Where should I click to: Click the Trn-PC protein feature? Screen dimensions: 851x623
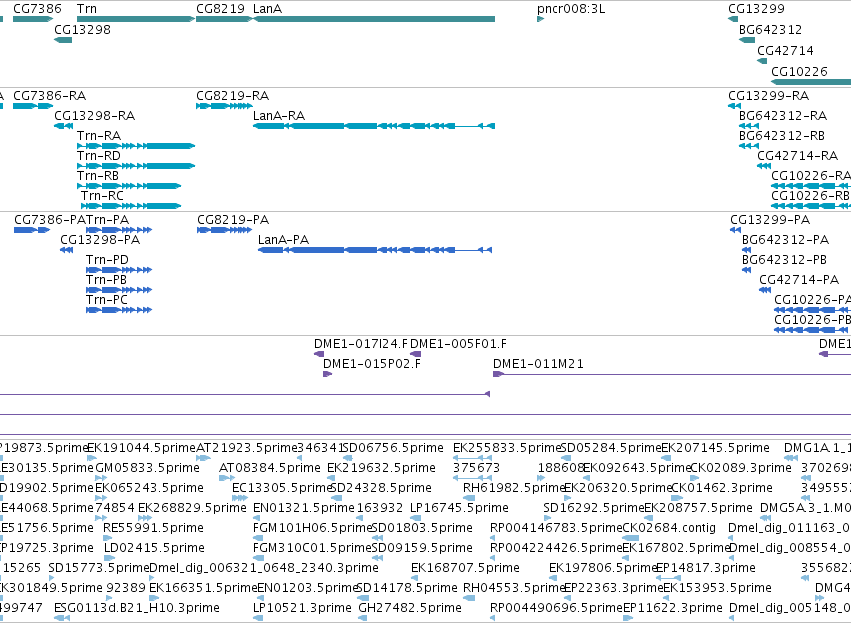coord(119,310)
